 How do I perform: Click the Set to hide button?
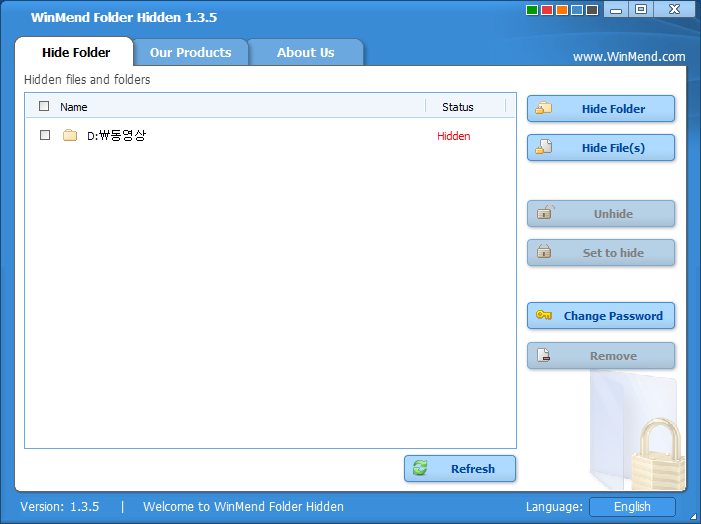[x=601, y=253]
